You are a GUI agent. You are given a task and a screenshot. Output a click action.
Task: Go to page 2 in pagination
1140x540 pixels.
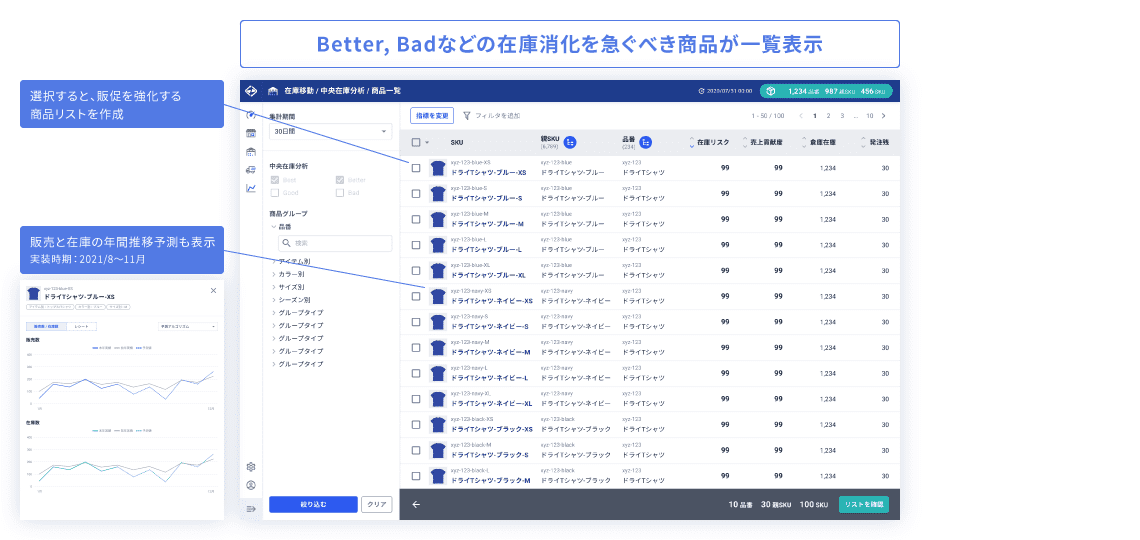pos(828,116)
